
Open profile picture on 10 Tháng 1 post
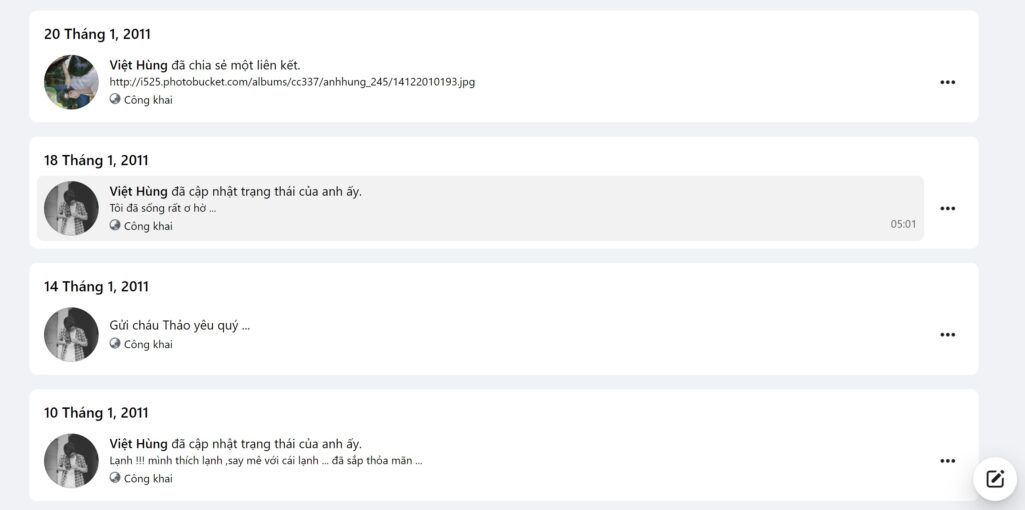pyautogui.click(x=71, y=461)
